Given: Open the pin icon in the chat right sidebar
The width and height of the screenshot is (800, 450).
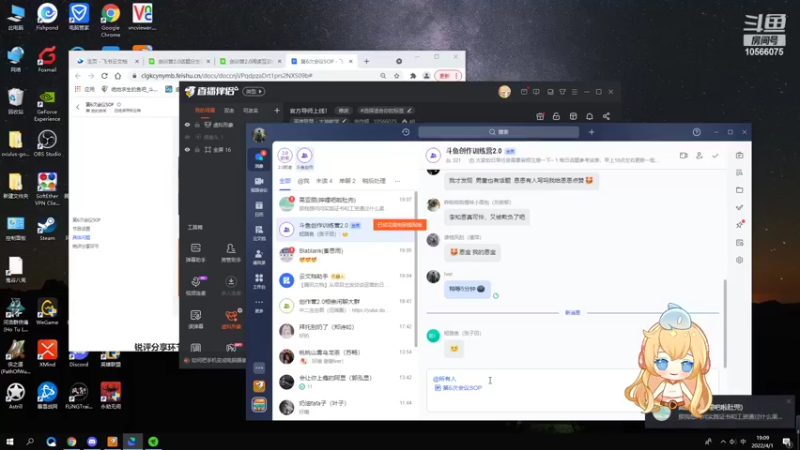Looking at the screenshot, I should coord(739,224).
